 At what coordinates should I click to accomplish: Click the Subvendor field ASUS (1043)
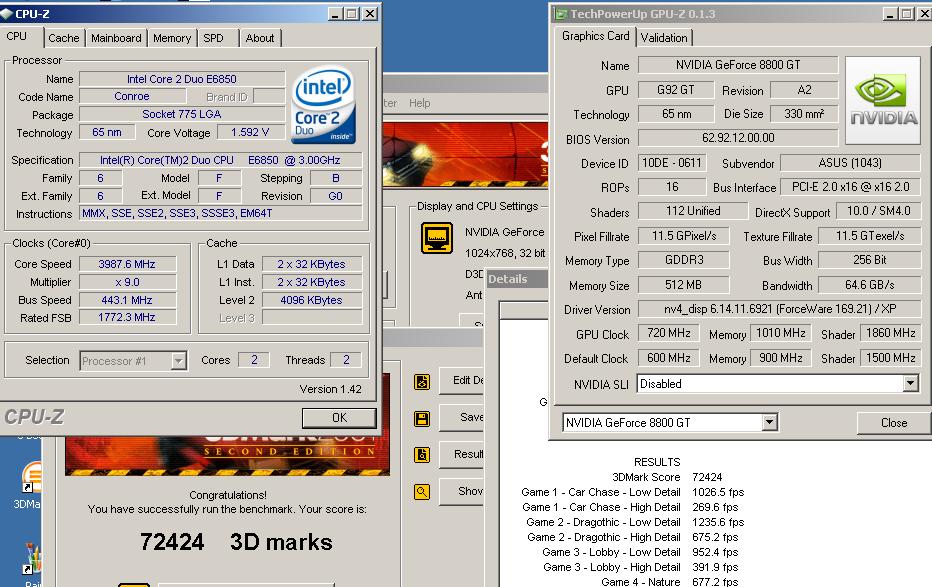(850, 163)
